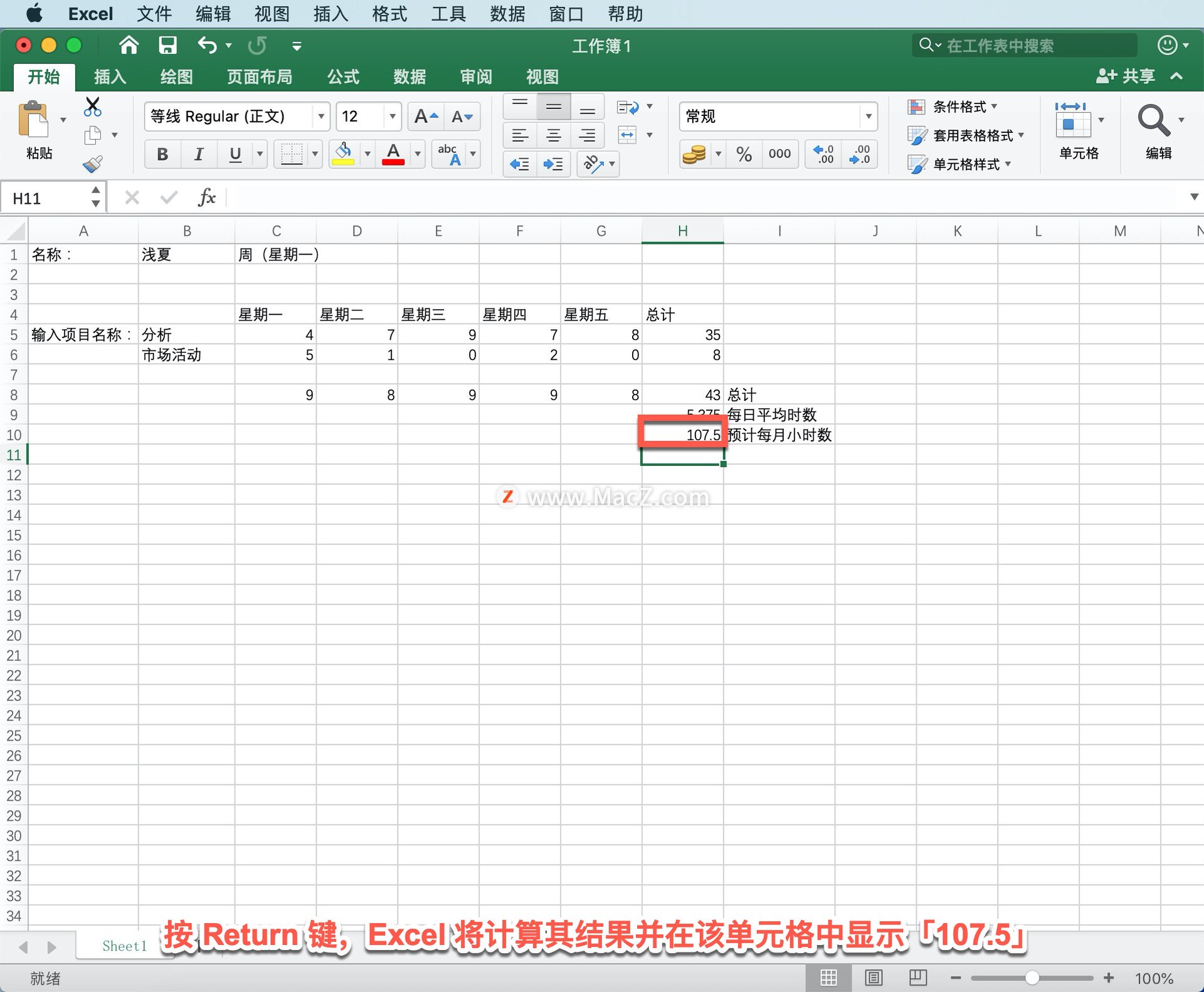Increase indent of cell
Image resolution: width=1204 pixels, height=992 pixels.
click(x=553, y=164)
